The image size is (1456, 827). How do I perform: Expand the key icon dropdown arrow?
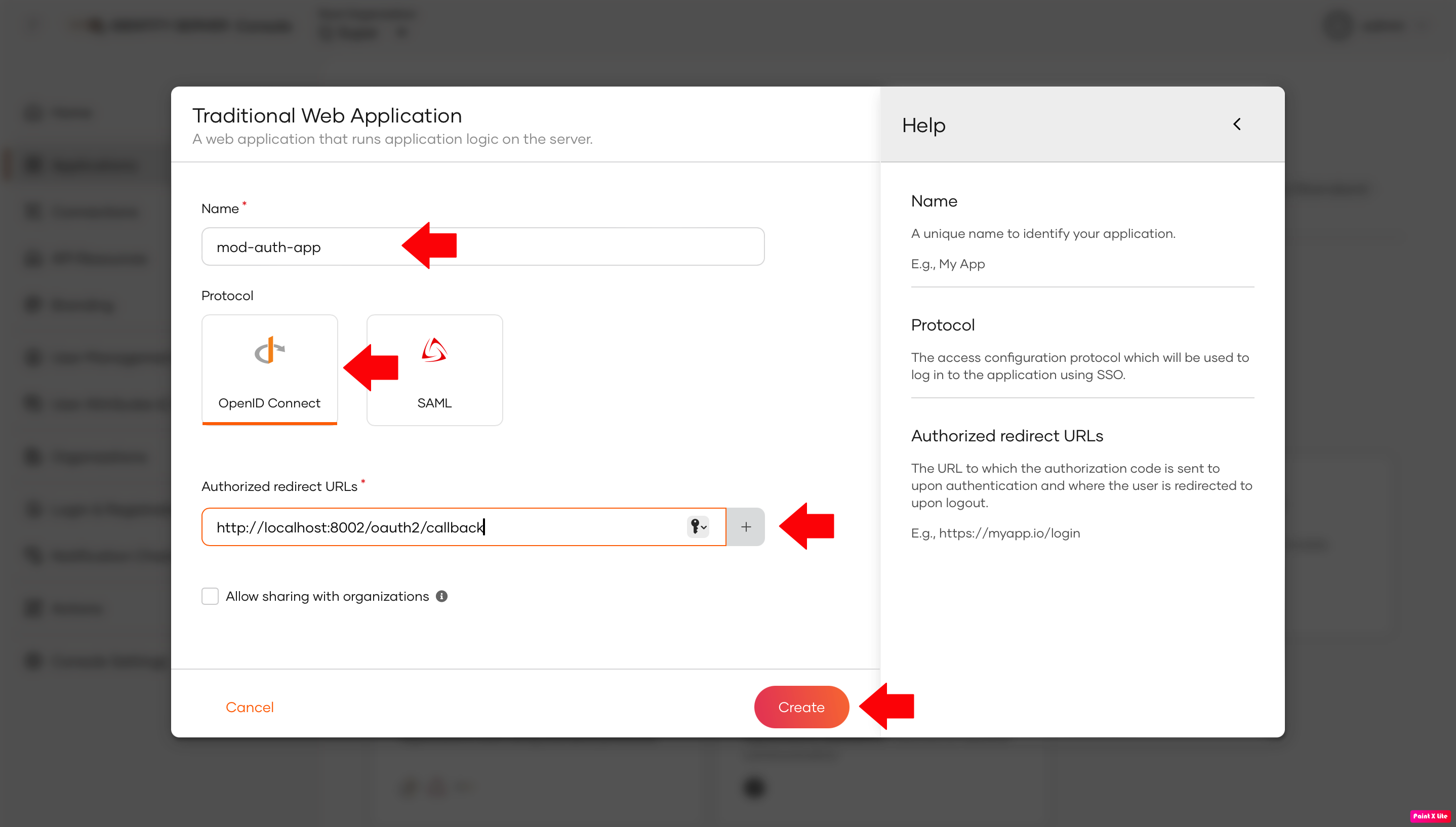704,528
